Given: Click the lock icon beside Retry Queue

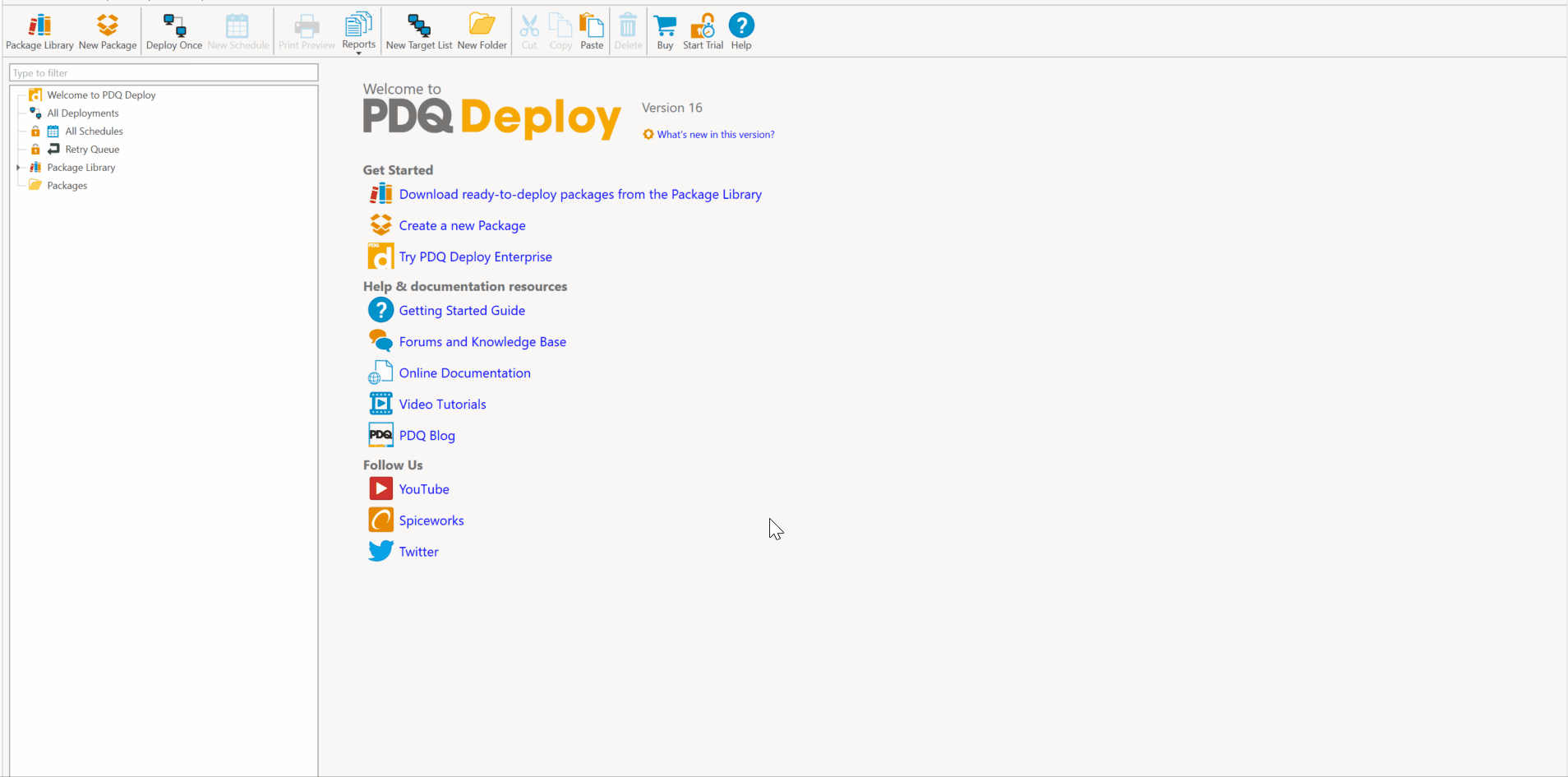Looking at the screenshot, I should click(35, 150).
